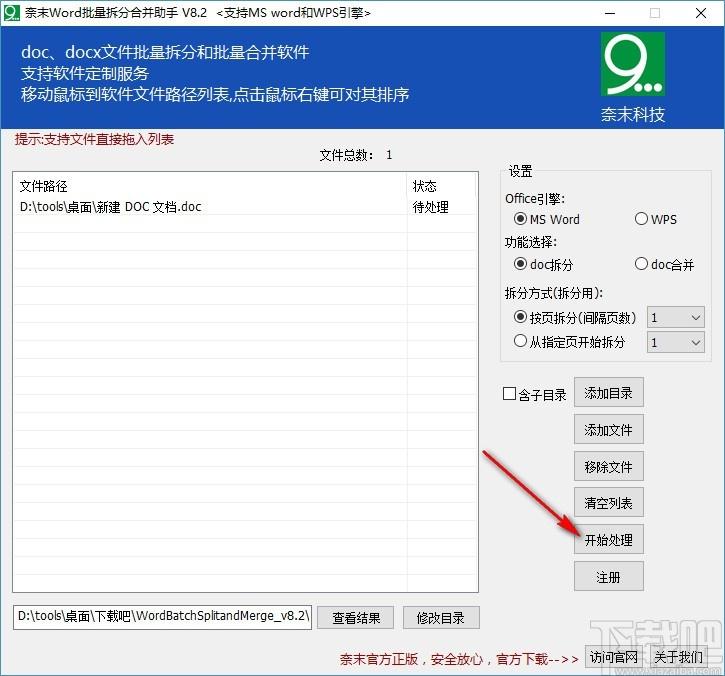Click the 文件路径 column header
Screen dimensions: 725x676
pos(211,186)
